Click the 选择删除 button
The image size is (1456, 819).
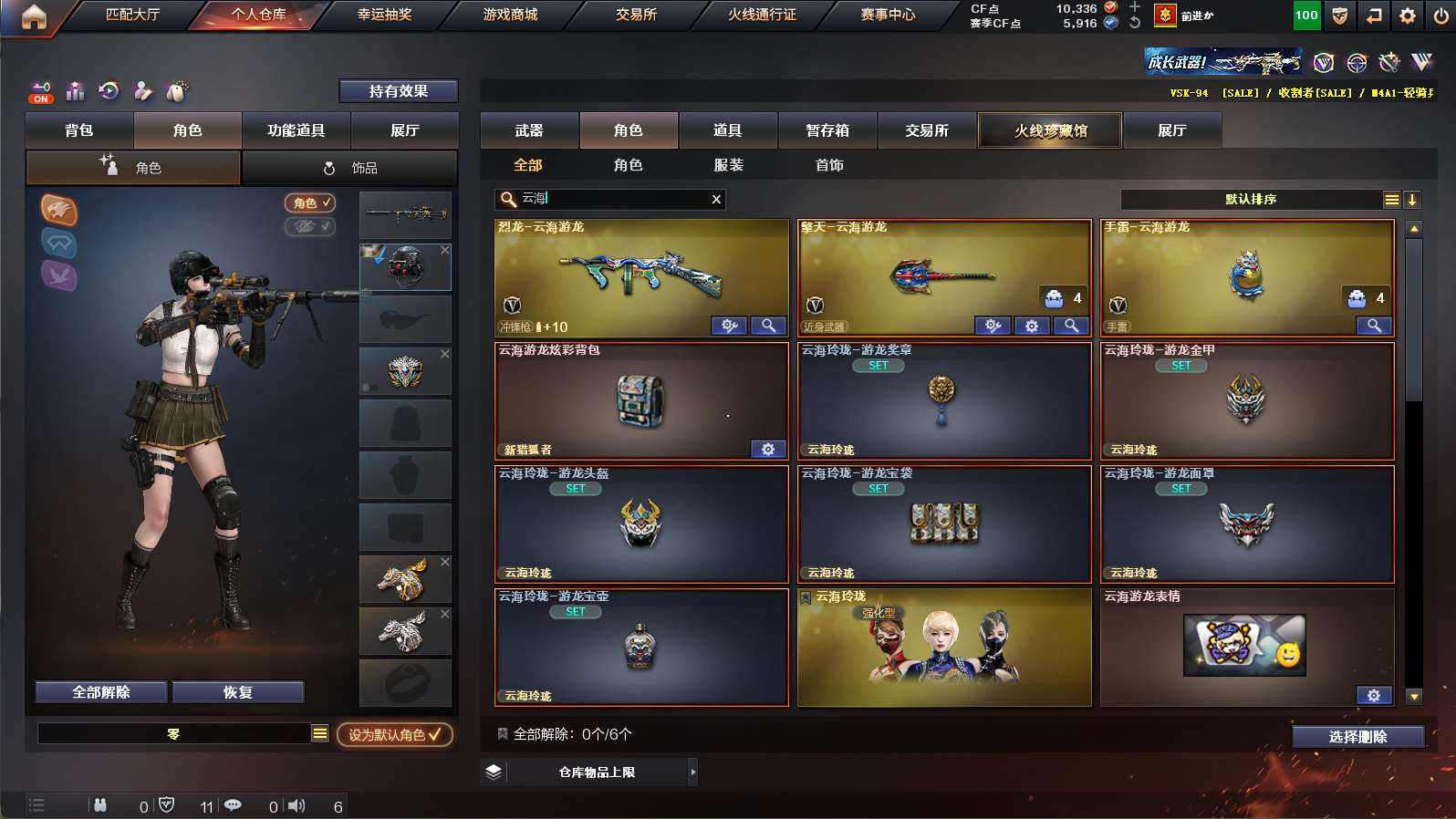[x=1357, y=737]
